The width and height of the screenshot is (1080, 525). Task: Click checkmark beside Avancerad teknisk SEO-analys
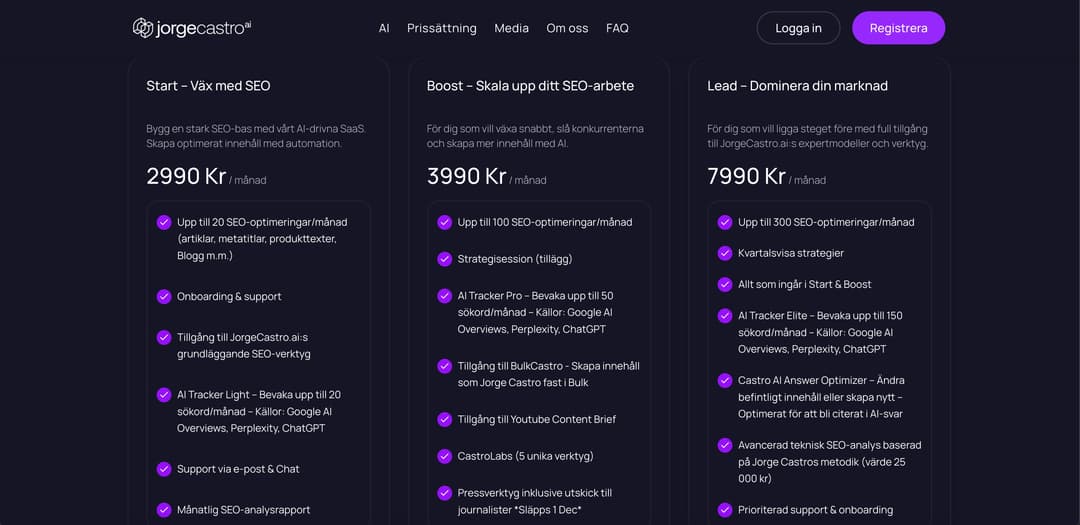(725, 445)
